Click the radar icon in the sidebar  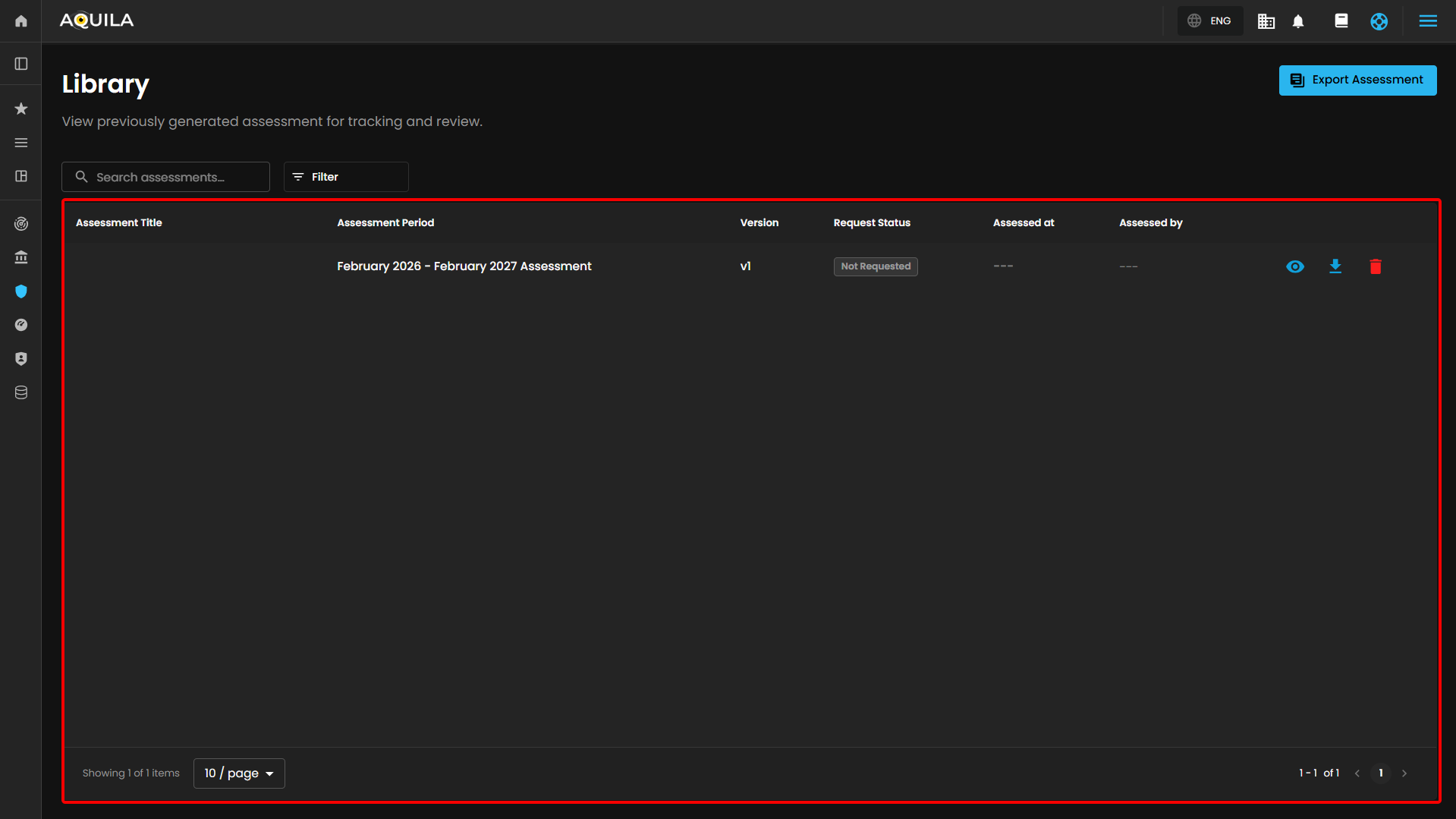21,224
